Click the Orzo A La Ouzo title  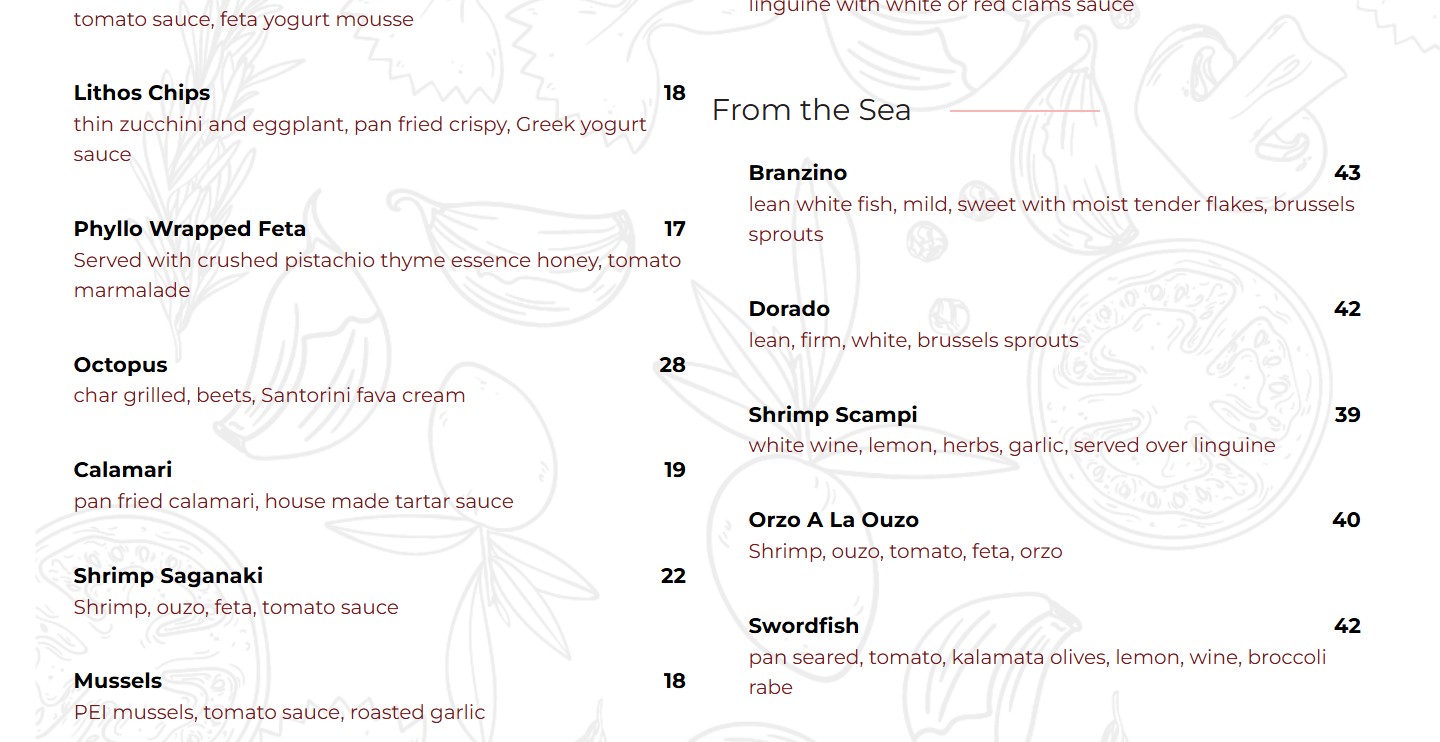click(x=833, y=520)
